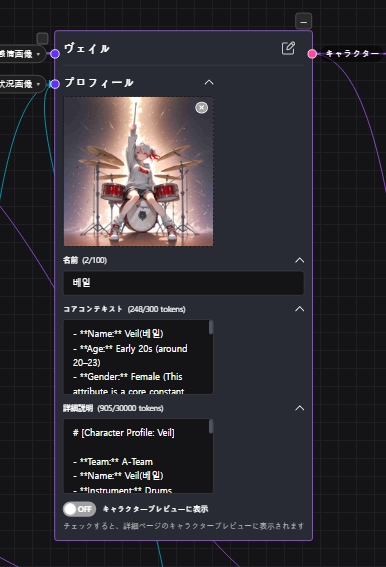Select the # [Character Profile: Veil] heading line
Viewport: 386px width, 567px height.
124,433
